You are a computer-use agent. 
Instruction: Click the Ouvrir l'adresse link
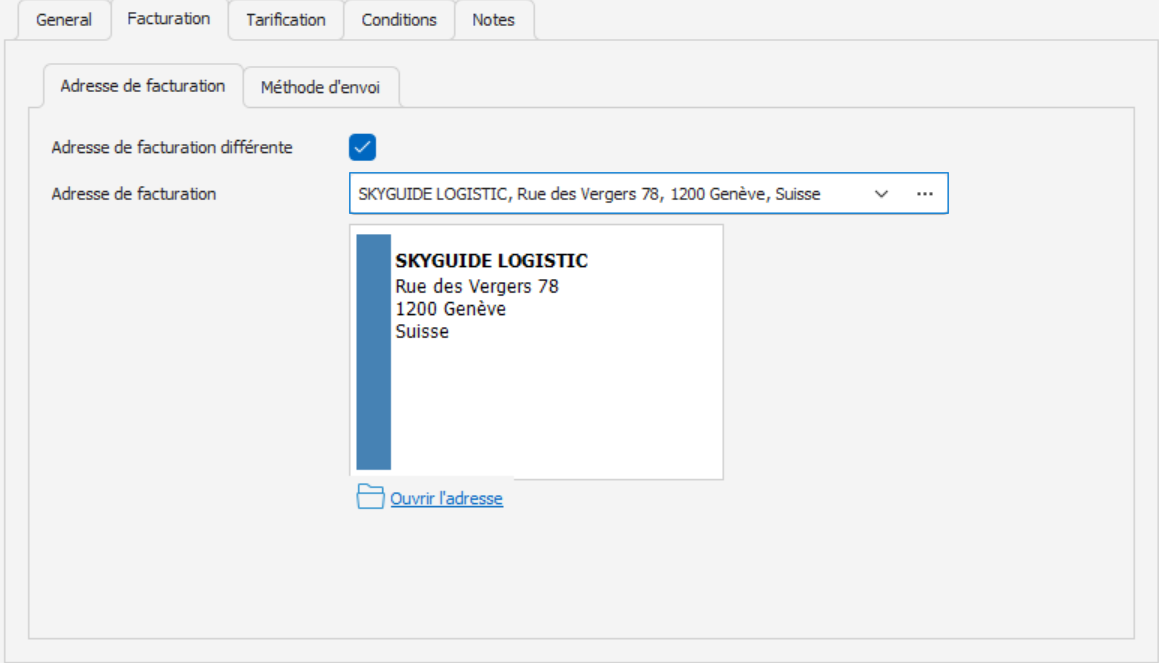[446, 499]
